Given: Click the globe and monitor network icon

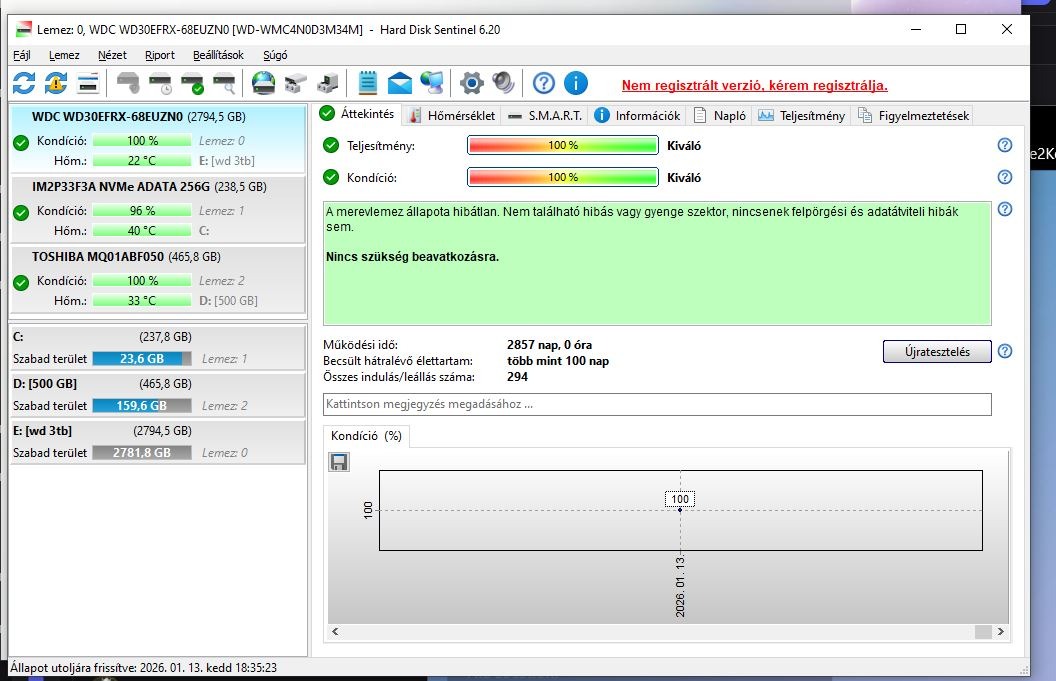Looking at the screenshot, I should pos(432,84).
